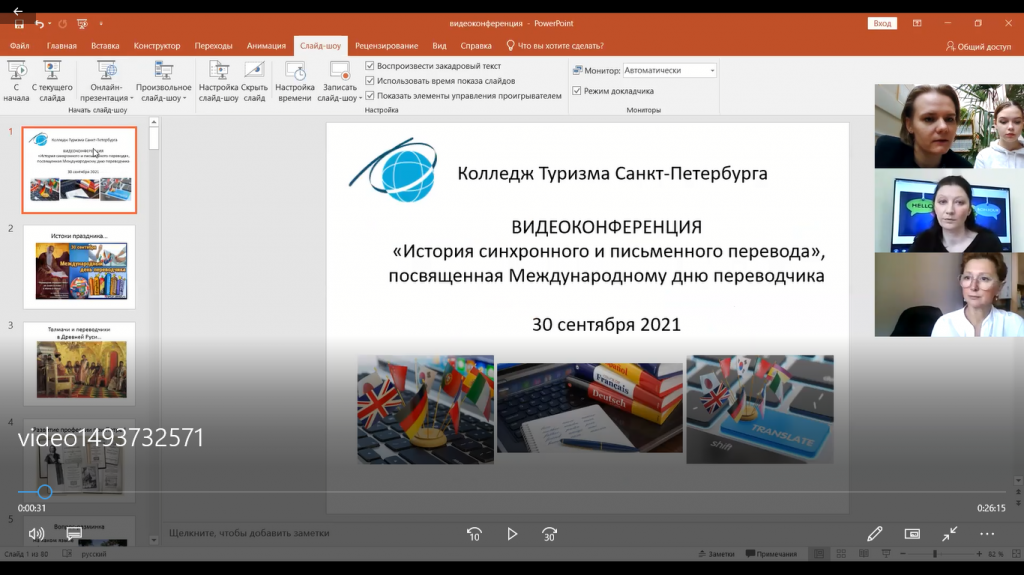Toggle 'Показать элементы управления проигрывателем' checkbox

(x=370, y=95)
